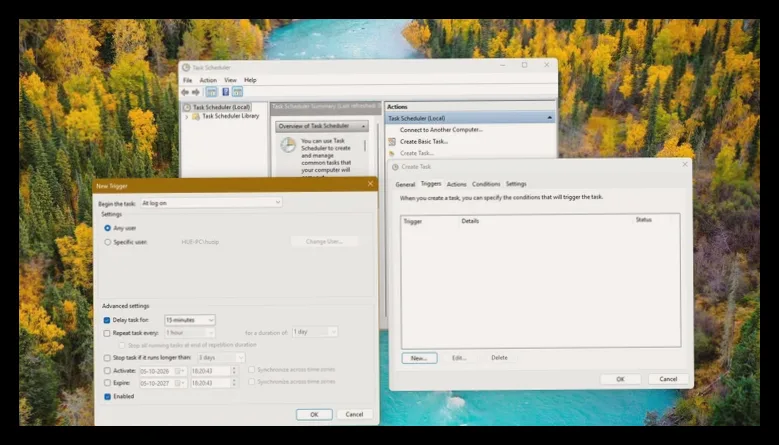Toggle the Show/Hide Console Tree toolbar icon

(x=212, y=92)
